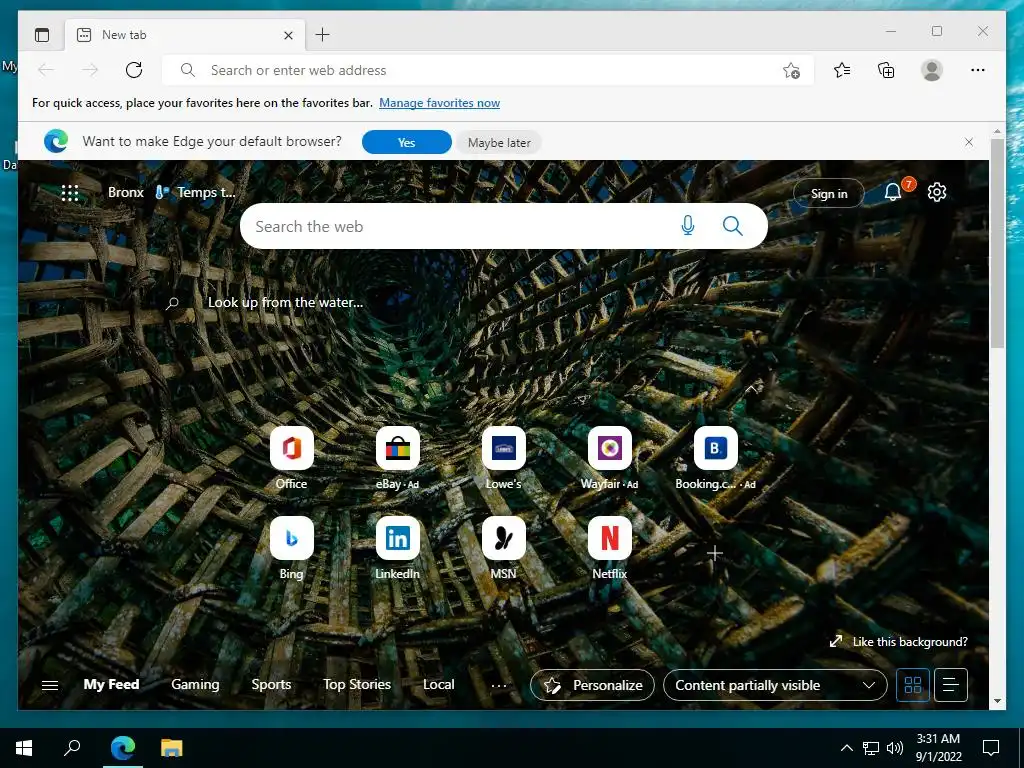The width and height of the screenshot is (1024, 768).
Task: Open Edge Settings and more menu
Action: [978, 70]
